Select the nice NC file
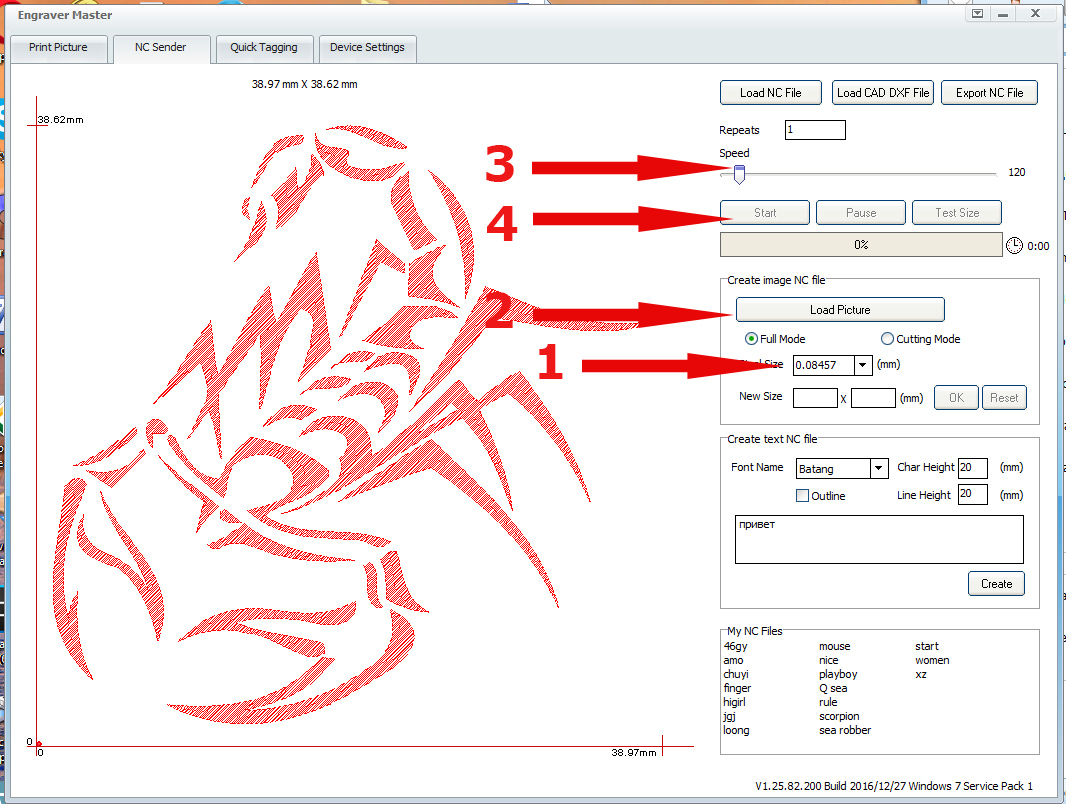 (x=828, y=660)
